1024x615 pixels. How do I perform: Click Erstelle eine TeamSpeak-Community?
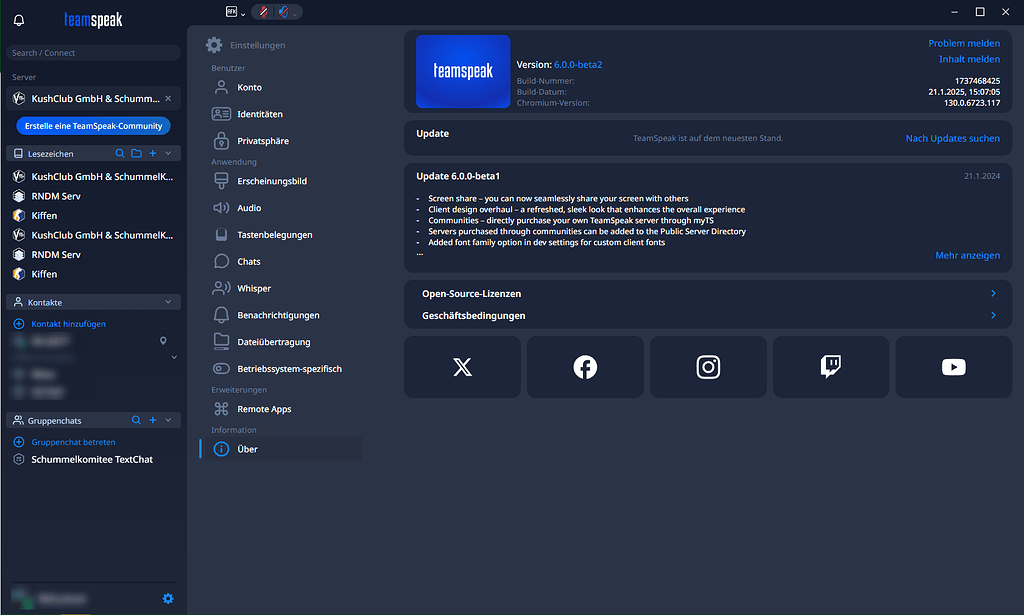[92, 126]
